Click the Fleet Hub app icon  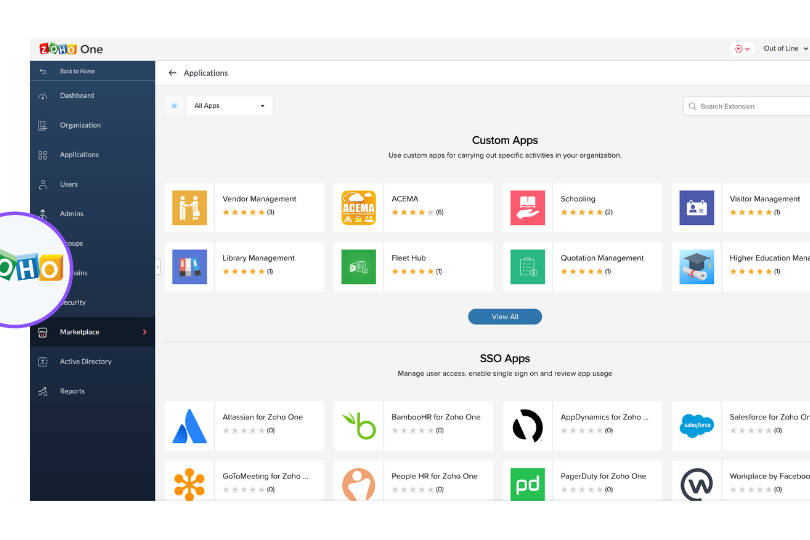pyautogui.click(x=358, y=266)
